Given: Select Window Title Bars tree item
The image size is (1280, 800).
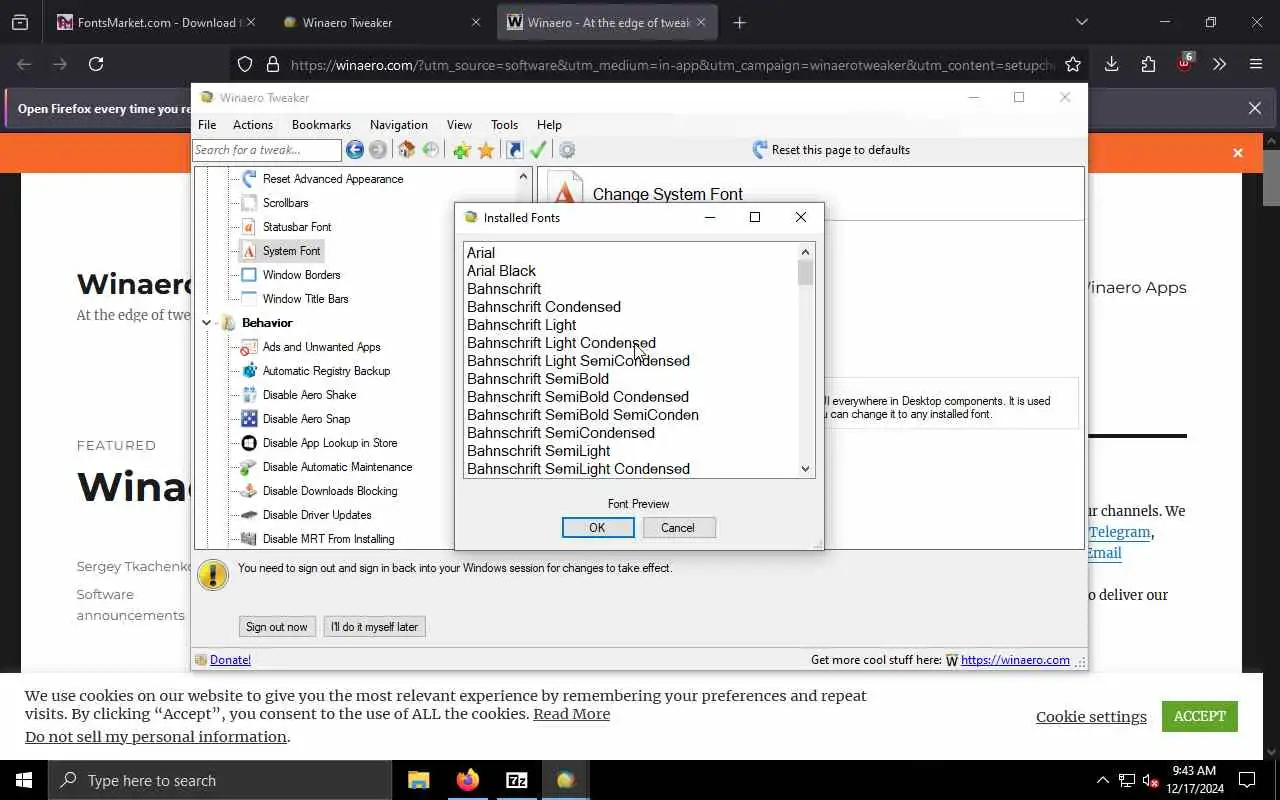Looking at the screenshot, I should point(305,299).
